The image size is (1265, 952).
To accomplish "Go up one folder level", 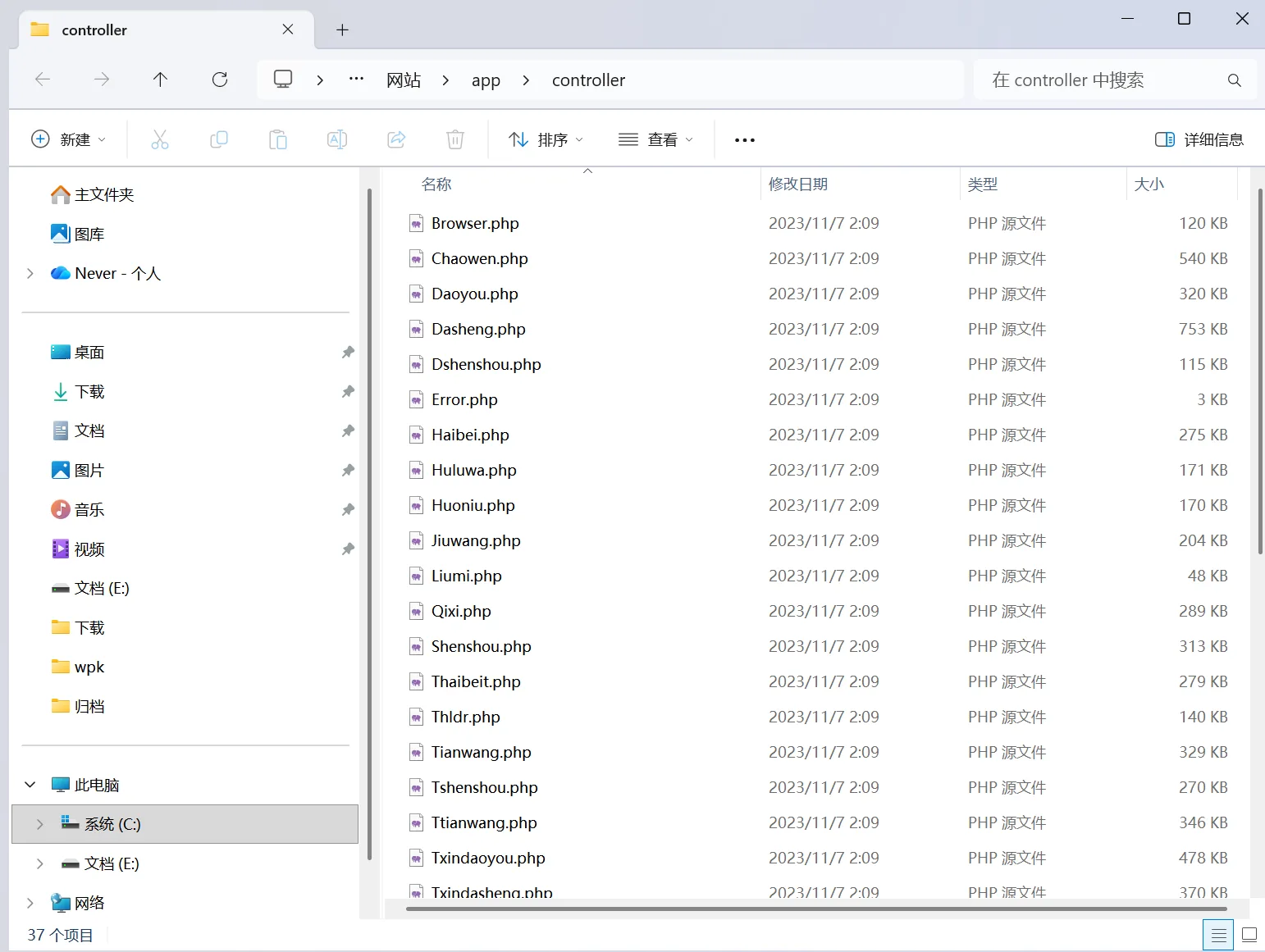I will pyautogui.click(x=160, y=80).
